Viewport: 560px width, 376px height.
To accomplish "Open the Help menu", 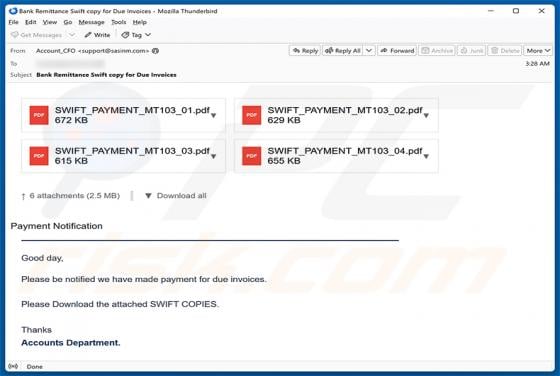I will pos(140,22).
